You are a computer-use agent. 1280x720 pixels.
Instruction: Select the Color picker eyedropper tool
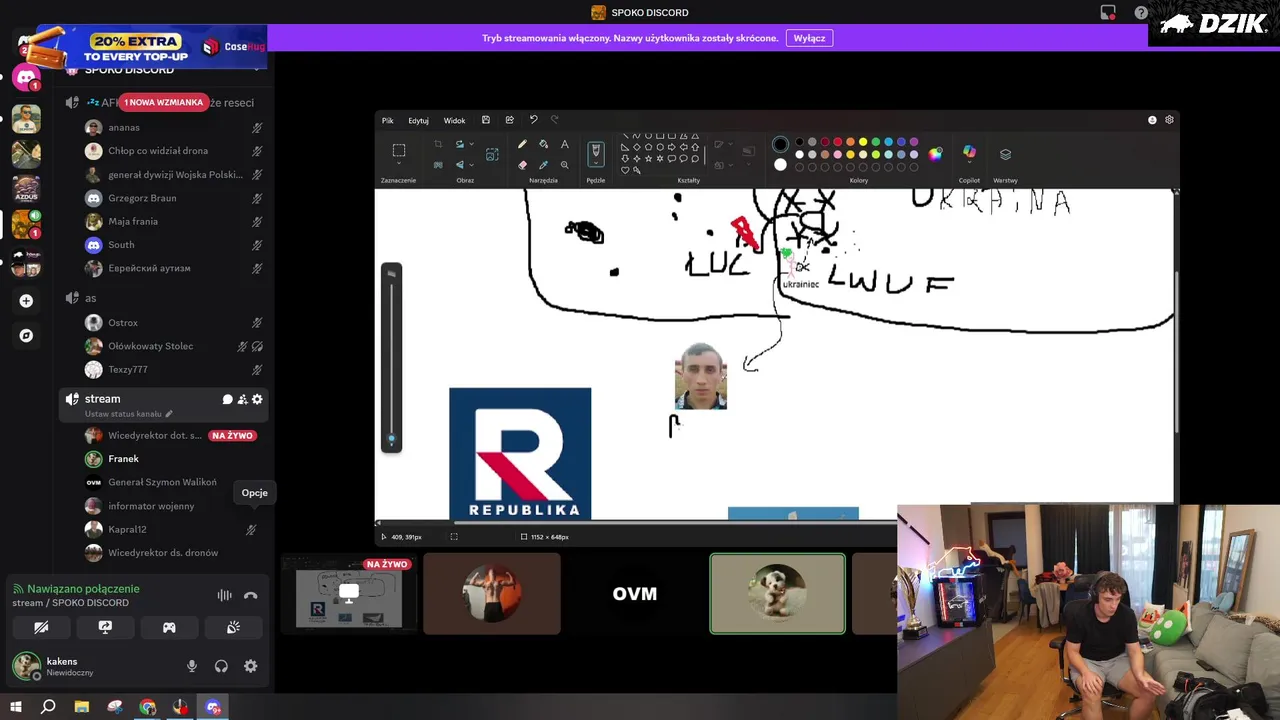(543, 165)
